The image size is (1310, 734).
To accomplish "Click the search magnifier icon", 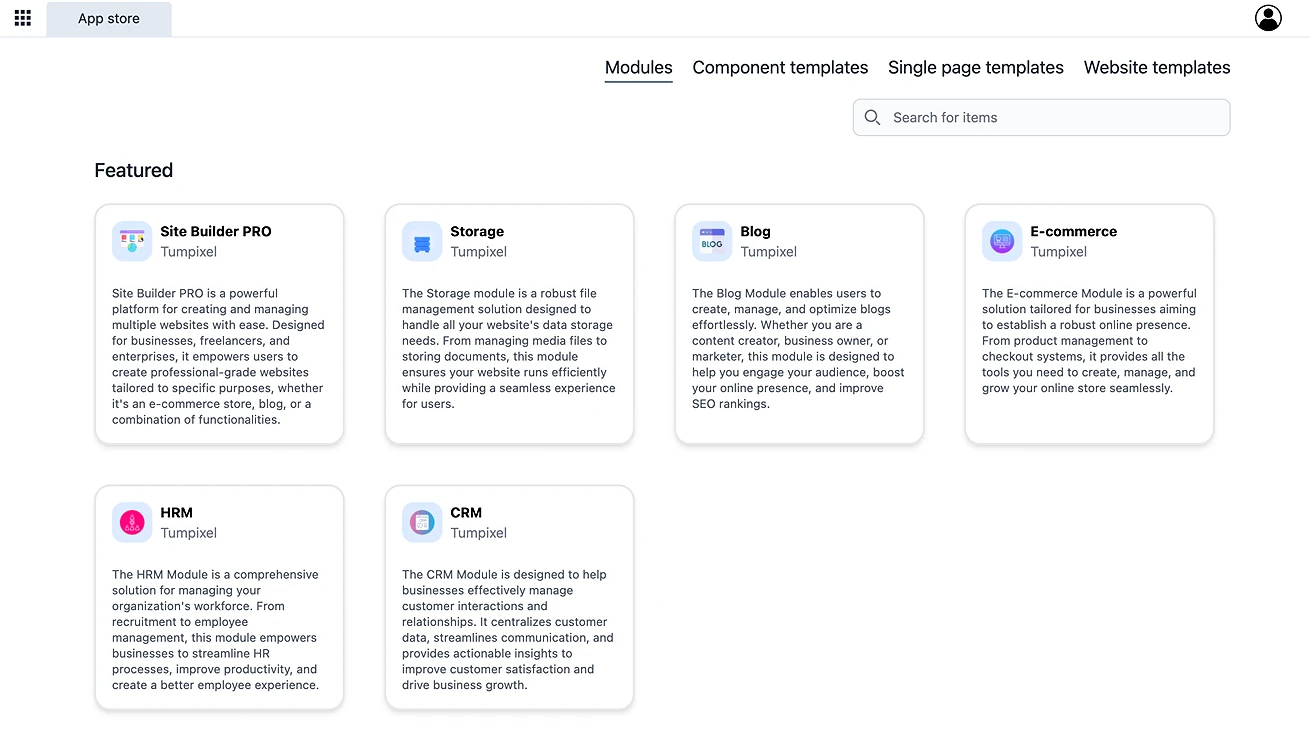I will (872, 117).
